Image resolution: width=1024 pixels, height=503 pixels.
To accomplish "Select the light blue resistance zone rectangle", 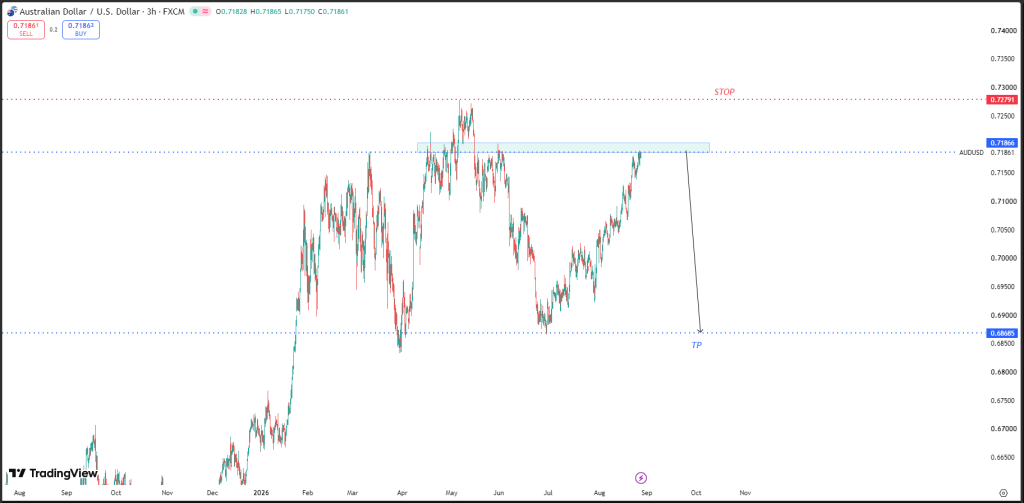I will click(563, 148).
